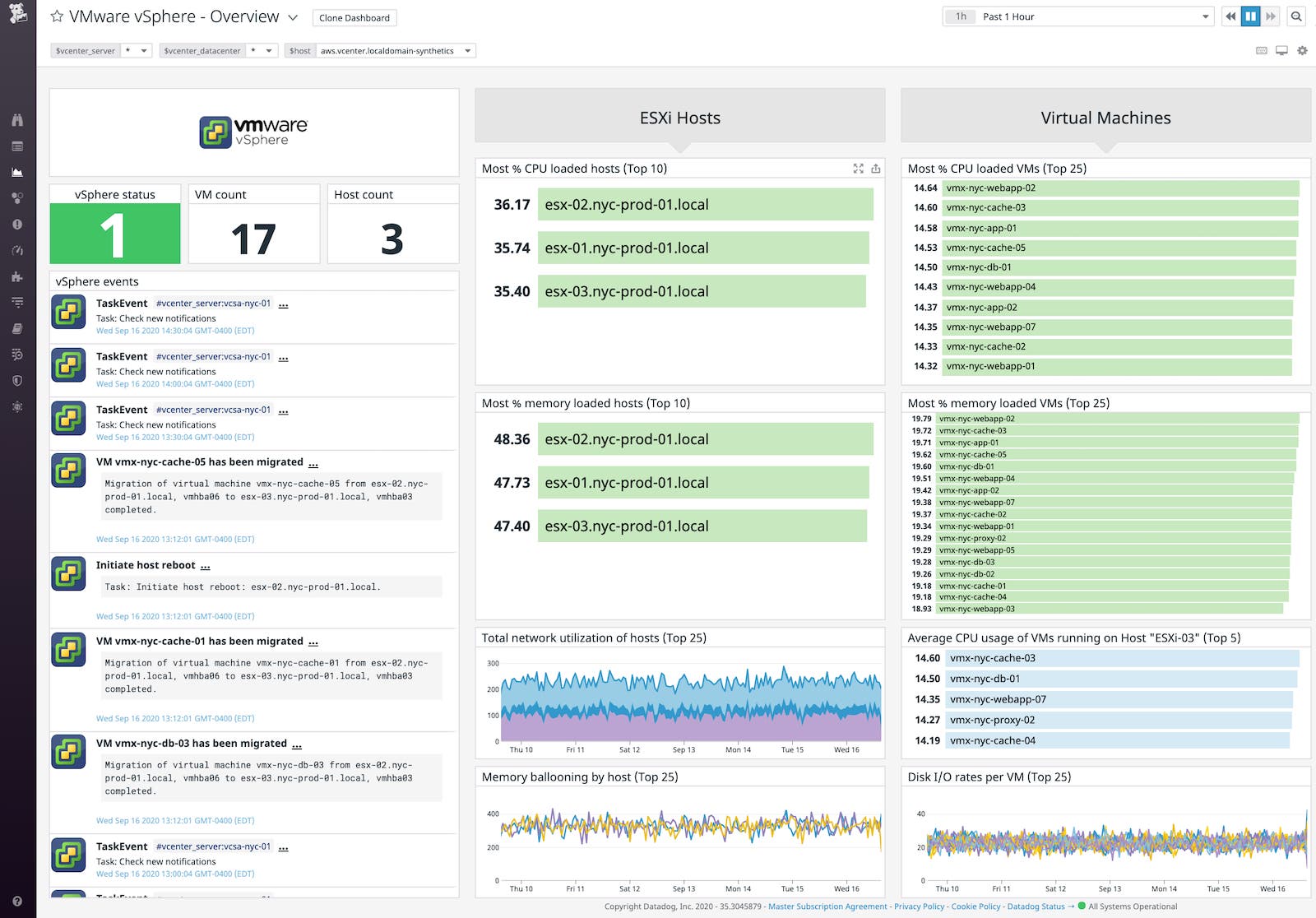This screenshot has height=918, width=1316.
Task: Rewind the dashboard time window
Action: pyautogui.click(x=1231, y=16)
